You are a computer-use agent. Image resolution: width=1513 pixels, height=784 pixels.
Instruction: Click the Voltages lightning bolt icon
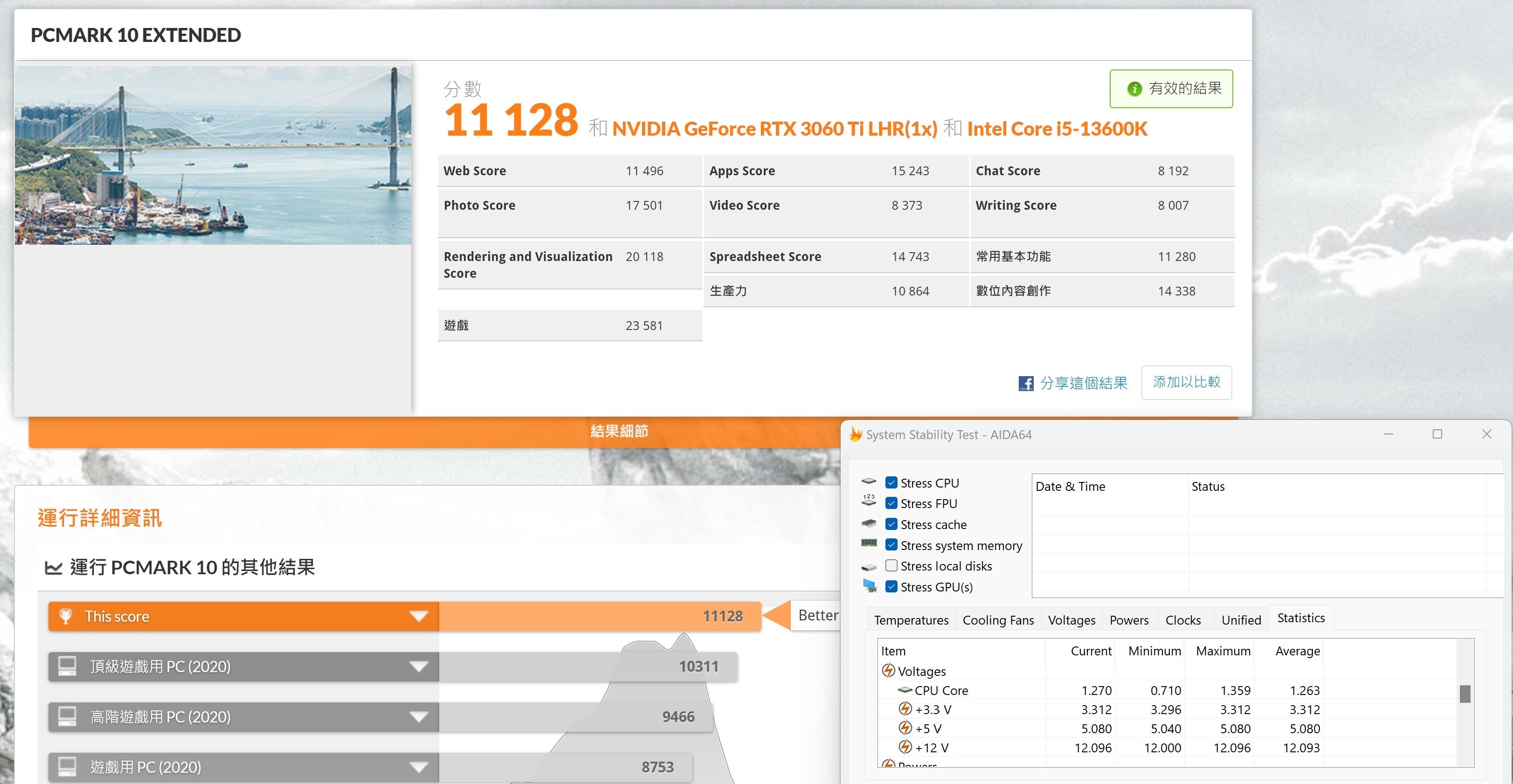tap(888, 671)
